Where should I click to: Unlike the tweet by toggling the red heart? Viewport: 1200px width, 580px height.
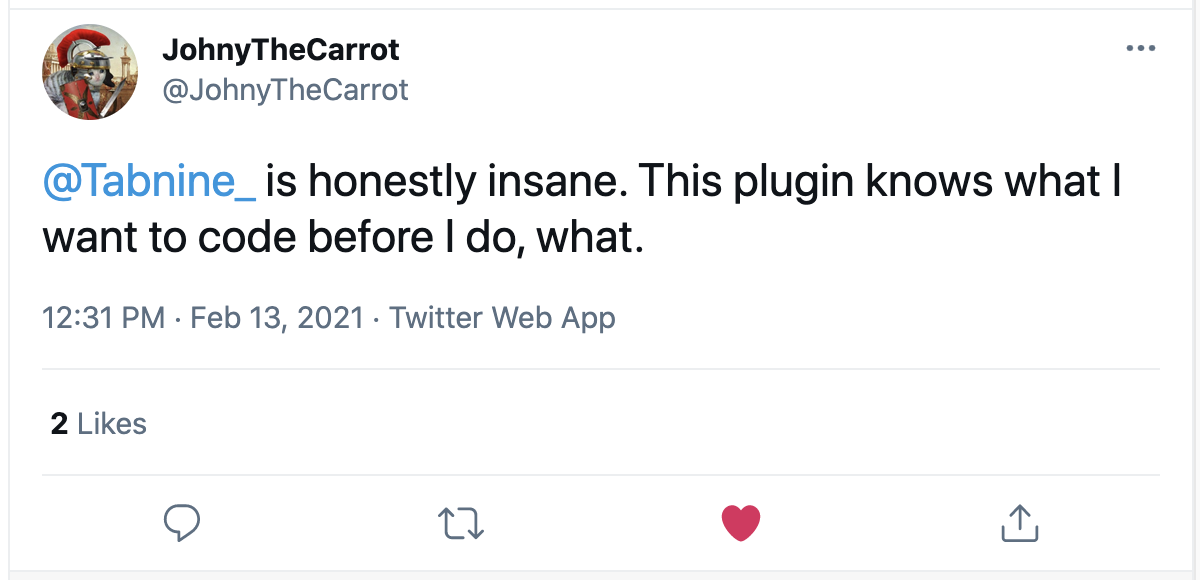tap(740, 522)
